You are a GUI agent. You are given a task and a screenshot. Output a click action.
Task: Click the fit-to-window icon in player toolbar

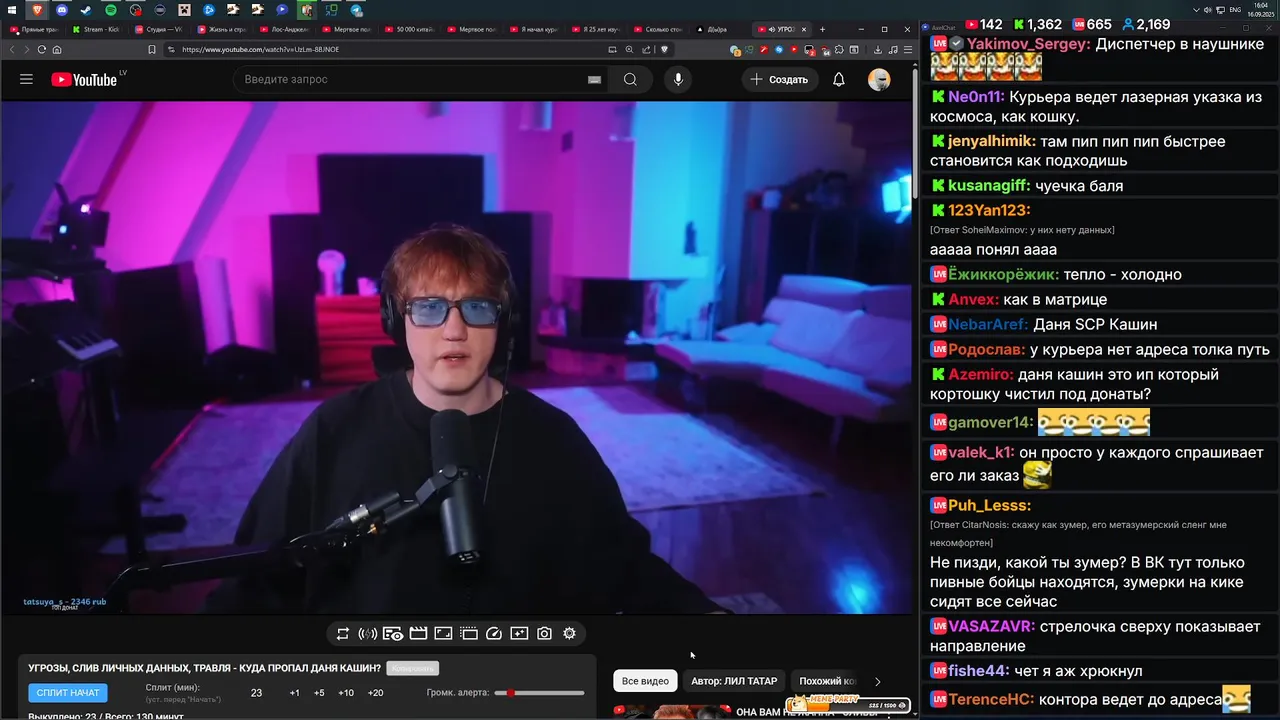(443, 633)
